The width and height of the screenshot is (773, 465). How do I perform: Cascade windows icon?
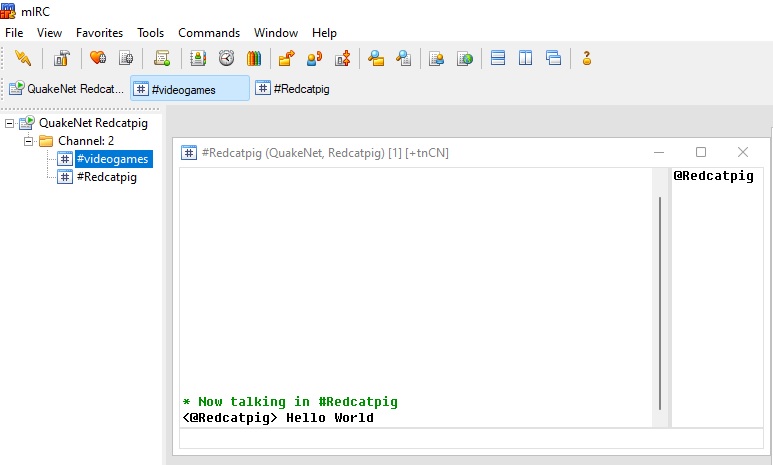pyautogui.click(x=554, y=58)
